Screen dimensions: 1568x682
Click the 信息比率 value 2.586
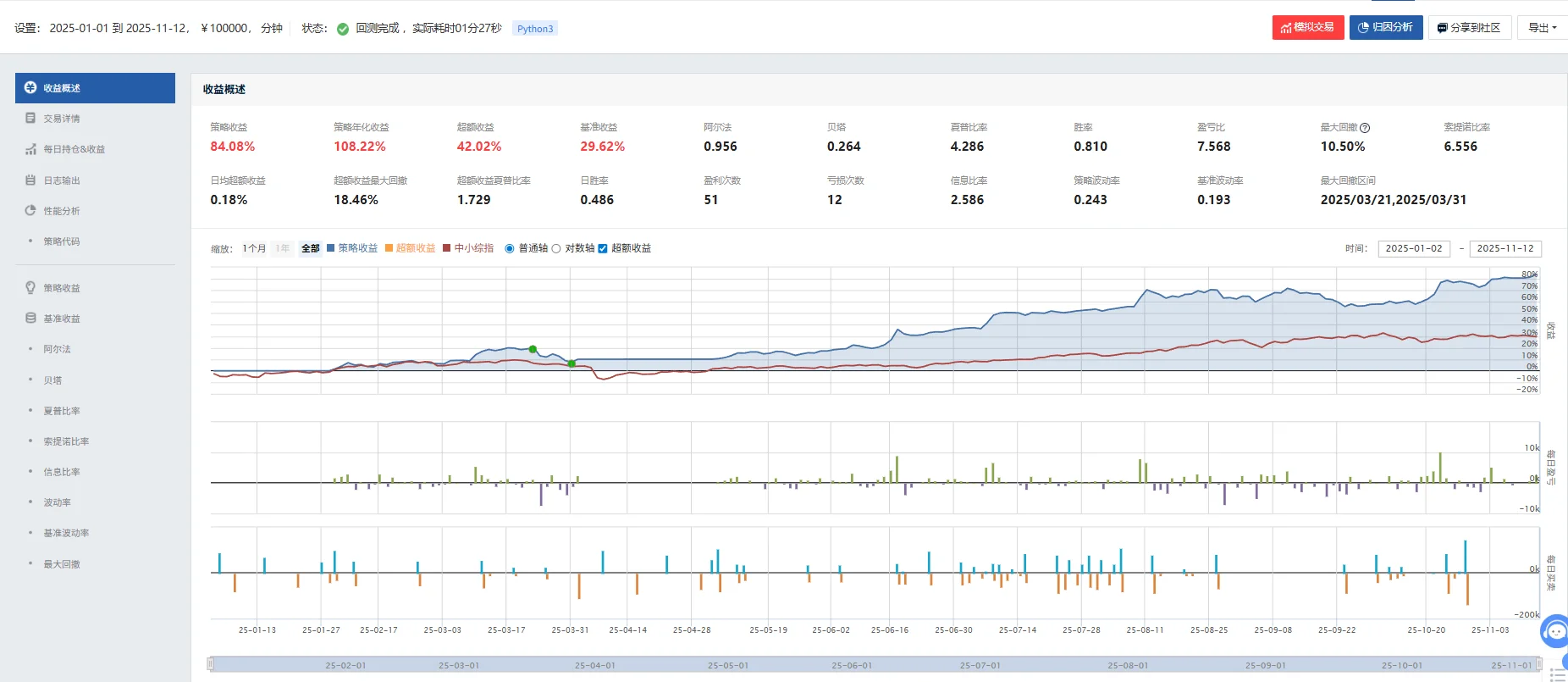point(968,200)
